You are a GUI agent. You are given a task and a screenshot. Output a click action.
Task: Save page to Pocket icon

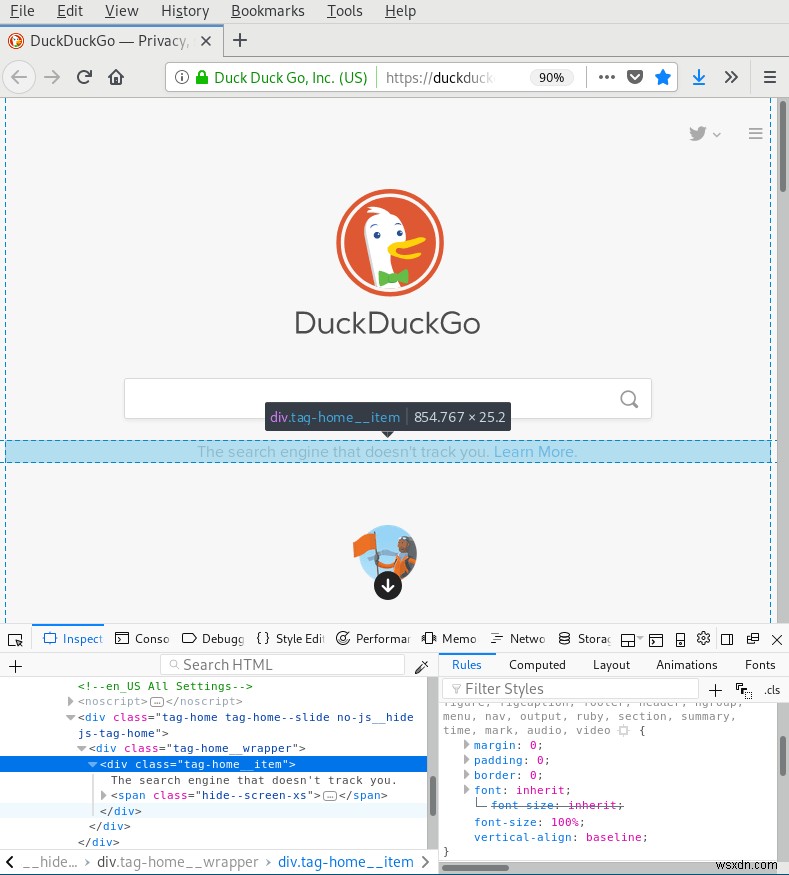point(635,77)
